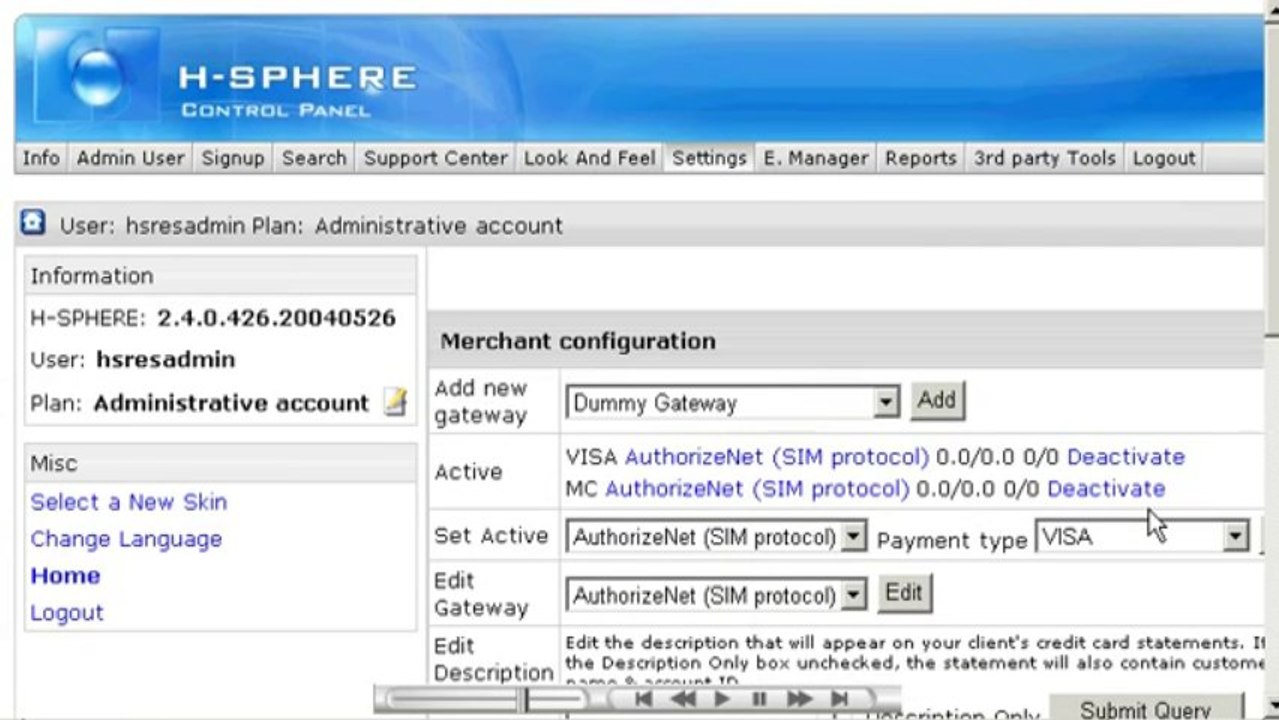
Task: Click the fast-forward button in playback bar
Action: click(x=799, y=699)
